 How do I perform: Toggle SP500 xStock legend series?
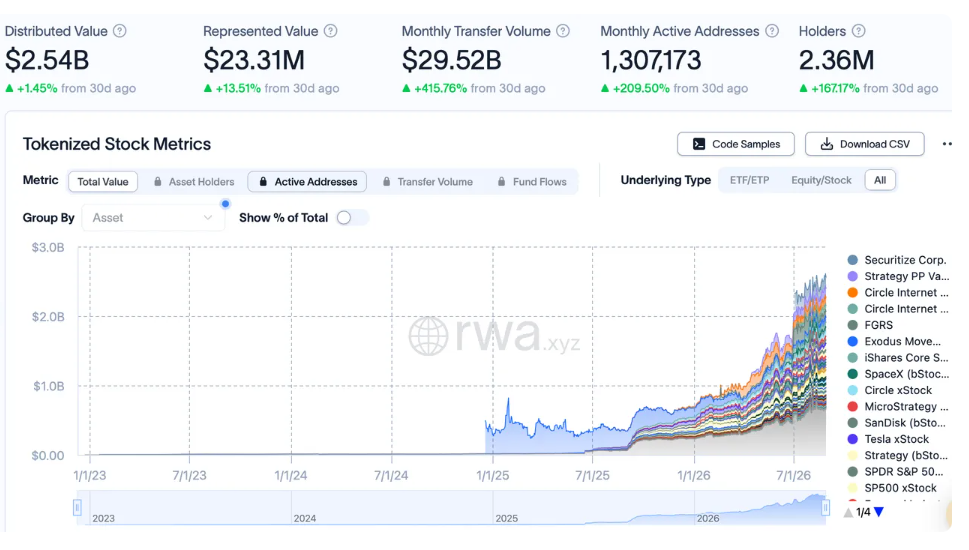pyautogui.click(x=892, y=488)
